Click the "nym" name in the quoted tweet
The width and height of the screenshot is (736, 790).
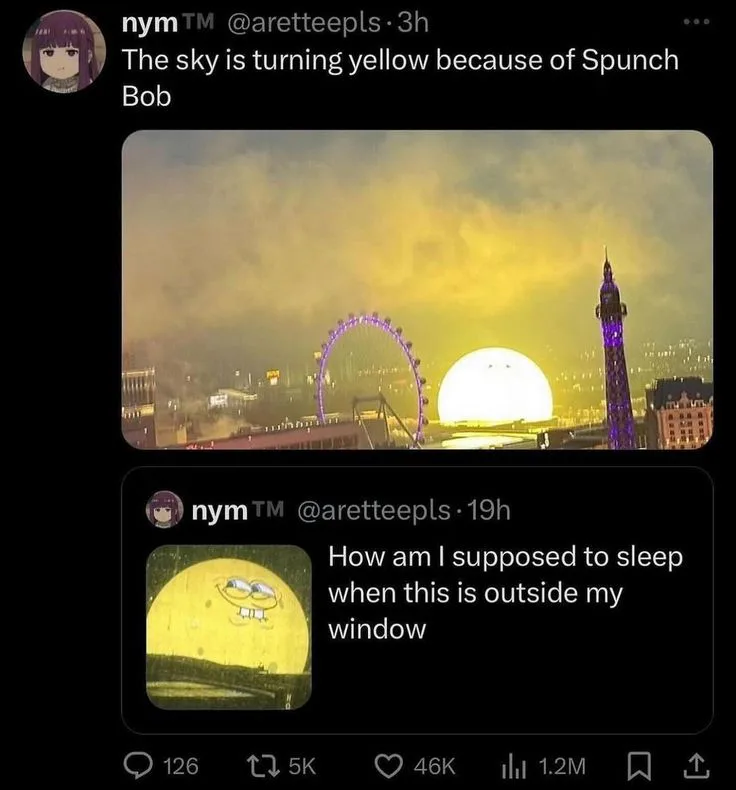point(220,510)
